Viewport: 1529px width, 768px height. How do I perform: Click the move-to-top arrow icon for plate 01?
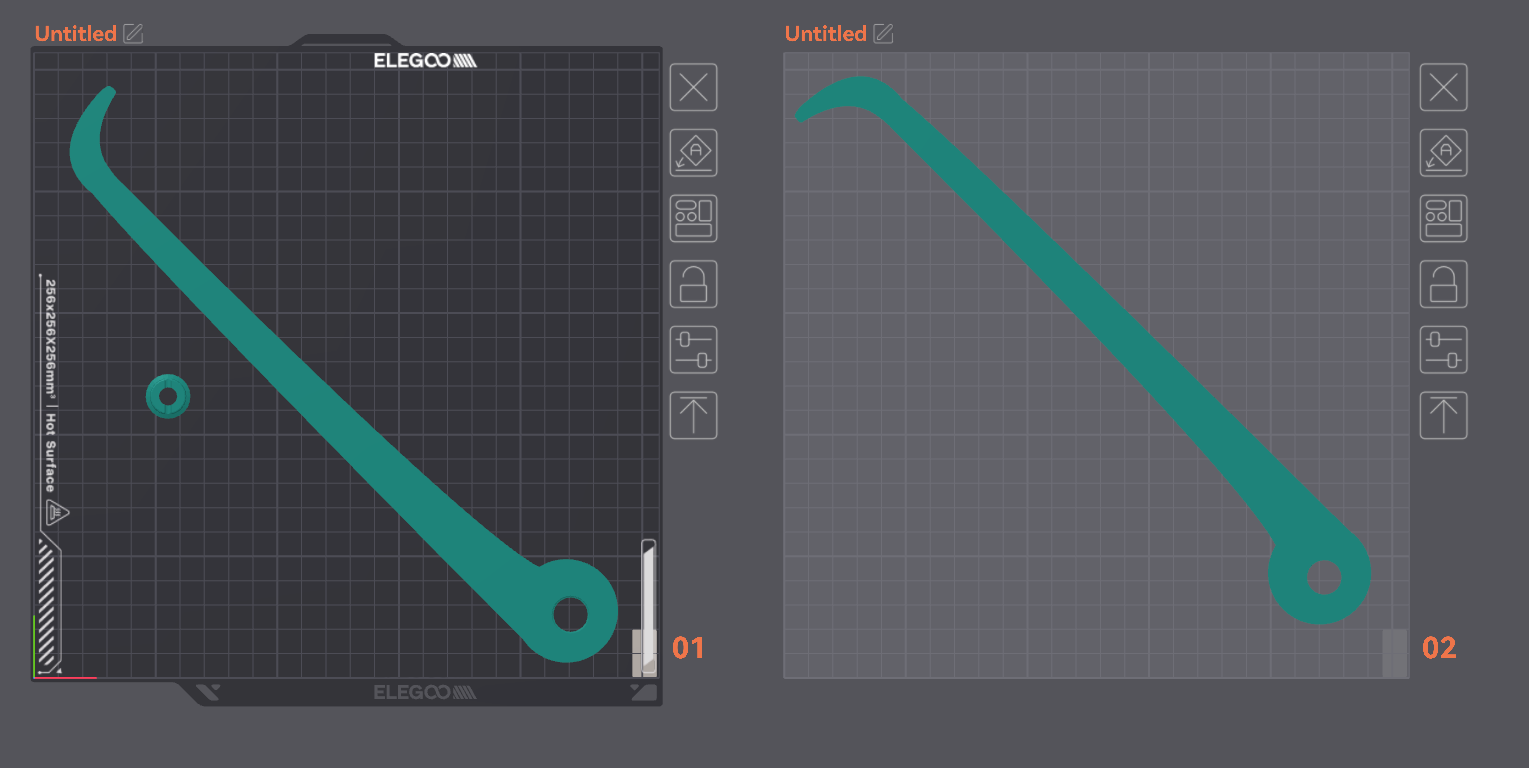(x=693, y=415)
